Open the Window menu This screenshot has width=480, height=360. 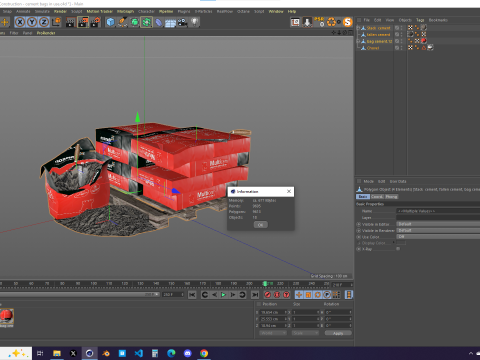(276, 11)
